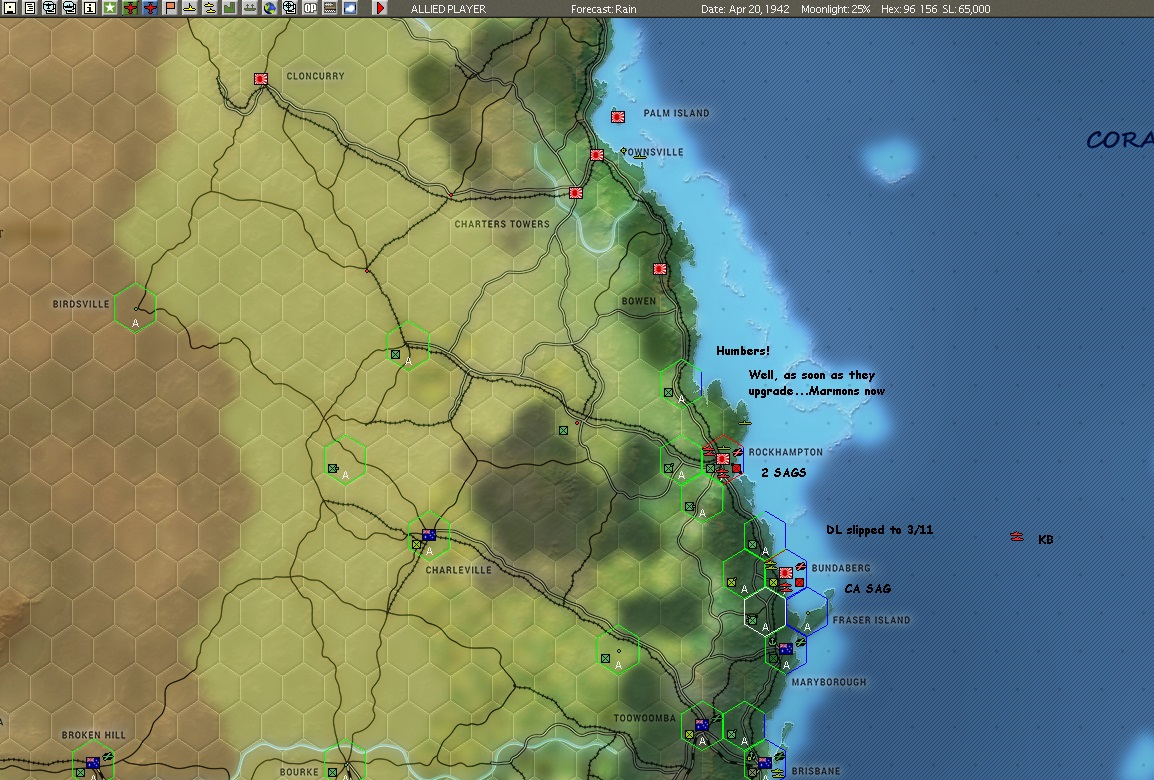Click the red KB carrier task force icon
Screen dimensions: 1154x780
tap(1016, 537)
